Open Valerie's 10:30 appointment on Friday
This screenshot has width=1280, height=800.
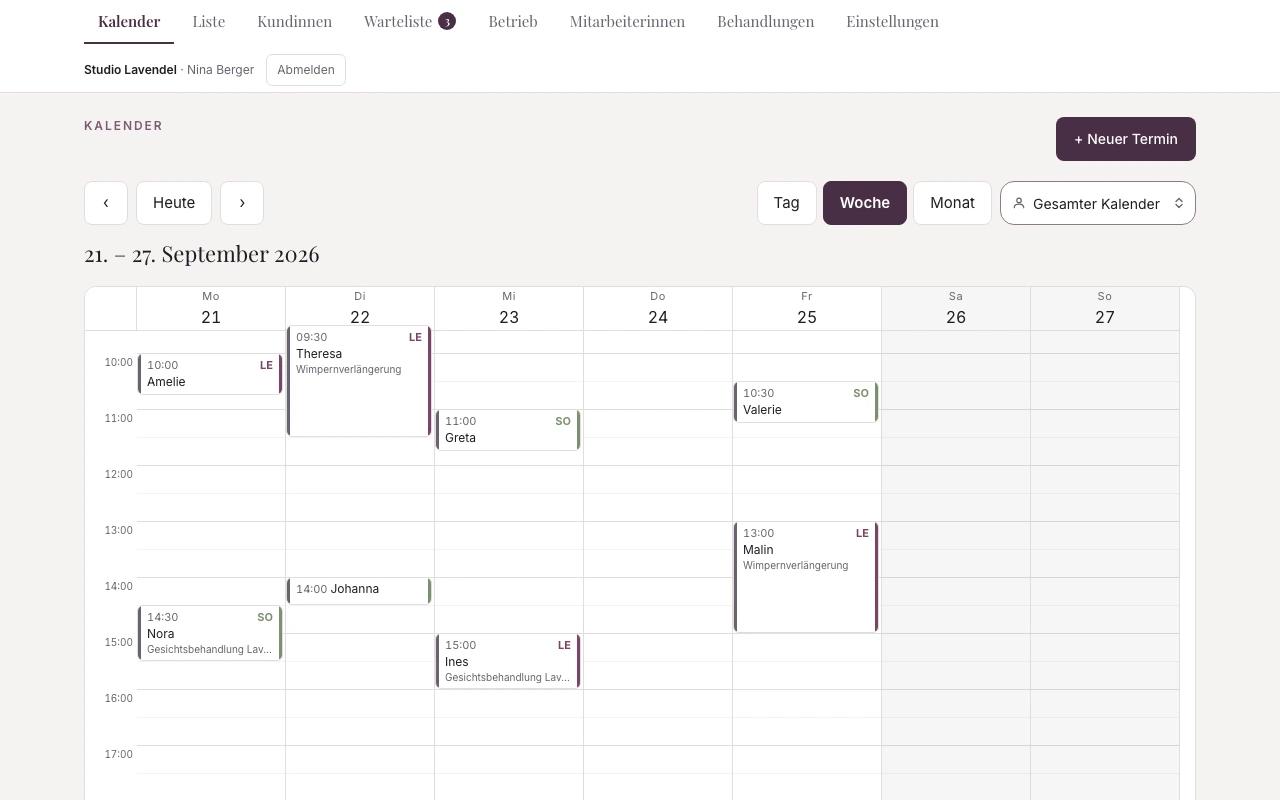pyautogui.click(x=806, y=402)
